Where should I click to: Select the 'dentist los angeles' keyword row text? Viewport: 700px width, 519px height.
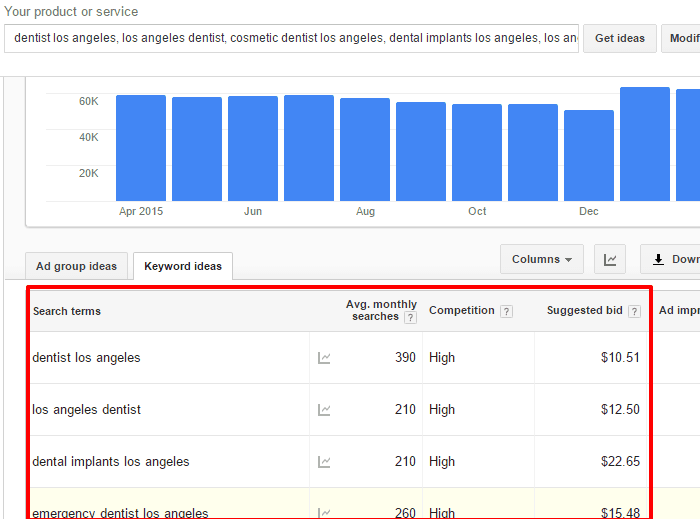pos(86,358)
